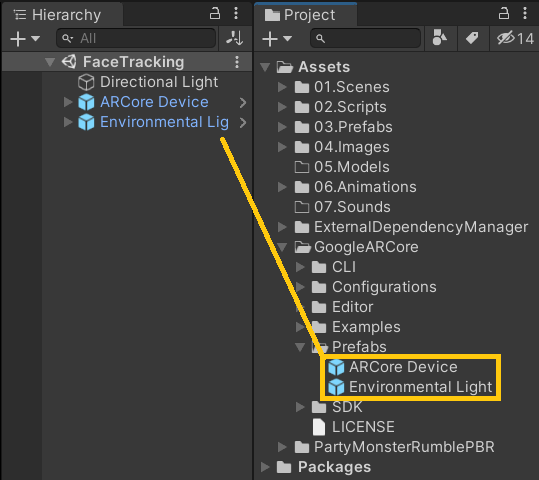539x480 pixels.
Task: Collapse the FaceTracking scene foldout
Action: [x=50, y=62]
